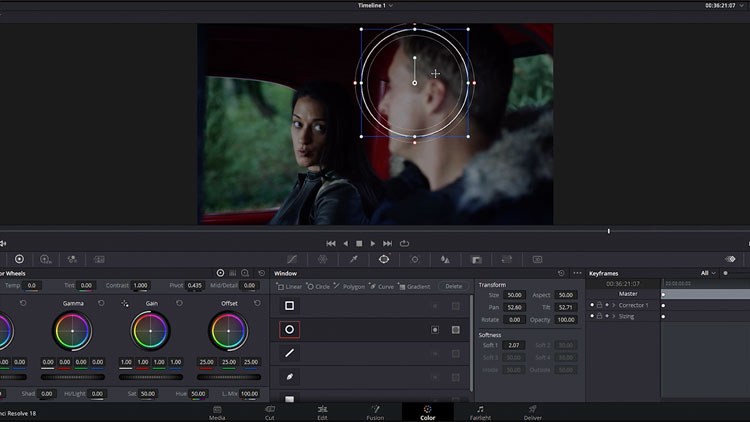Open the Keyframes palette icon
Viewport: 750px width, 422px height.
(x=730, y=259)
